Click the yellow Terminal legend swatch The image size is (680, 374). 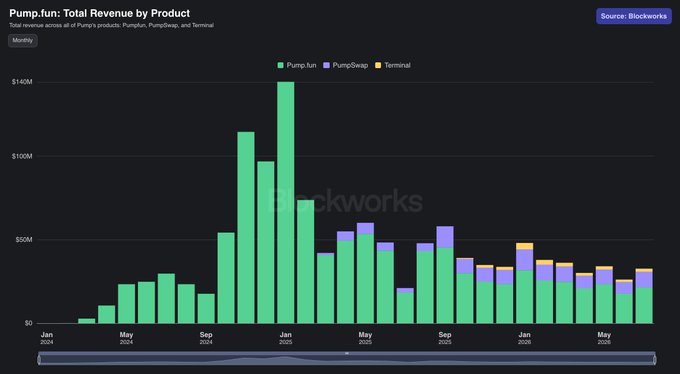coord(378,66)
